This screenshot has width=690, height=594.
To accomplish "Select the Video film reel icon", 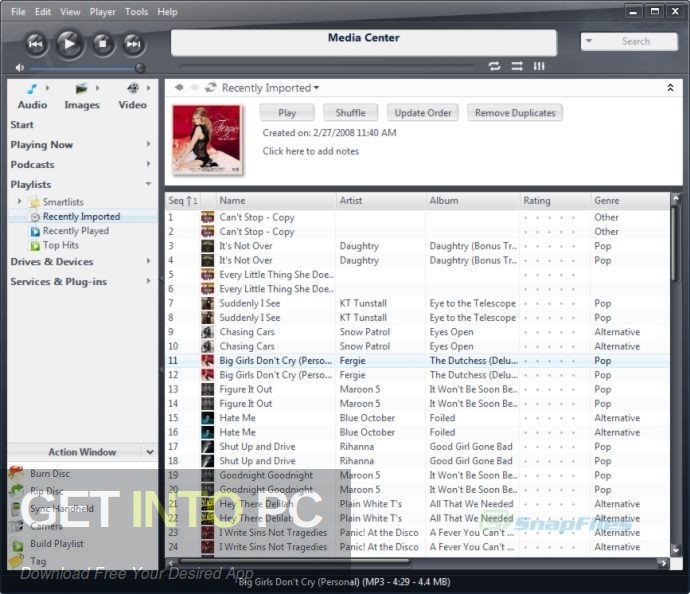I will click(132, 88).
